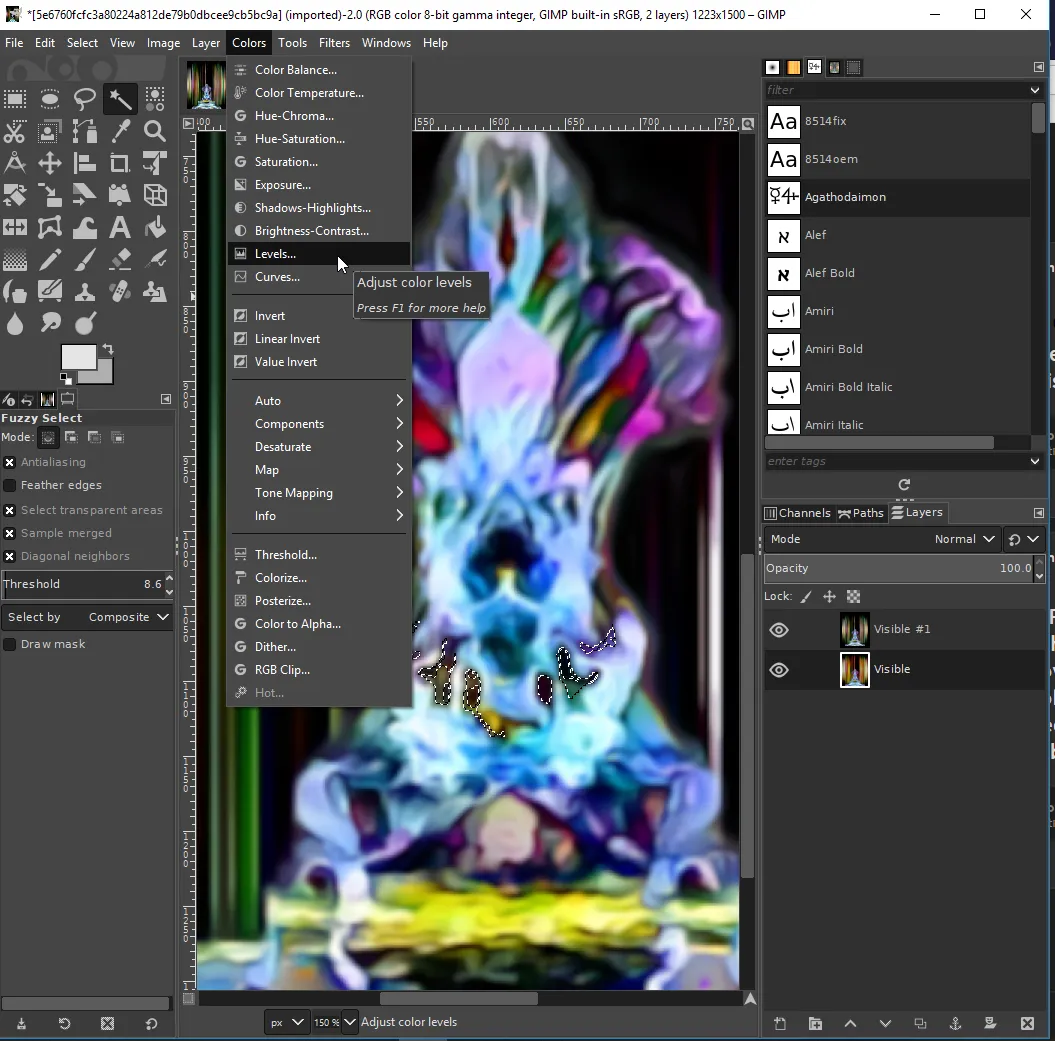Click the foreground color swatch
1055x1041 pixels.
point(77,358)
